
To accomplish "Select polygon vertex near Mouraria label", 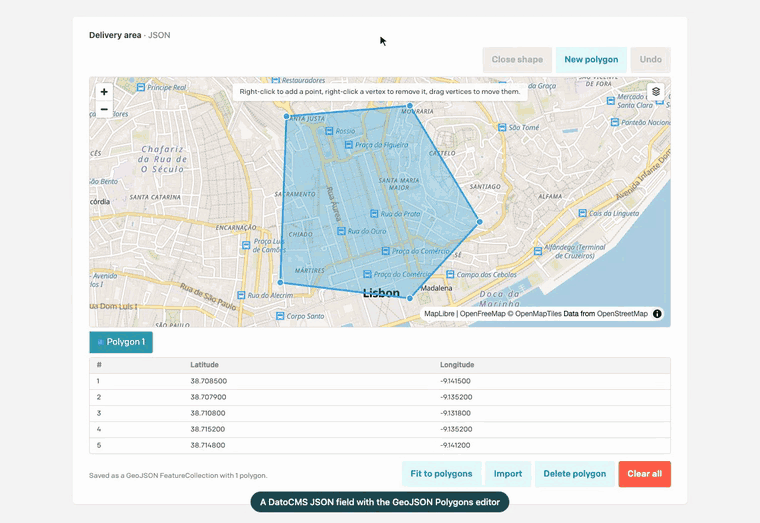I will [x=410, y=106].
